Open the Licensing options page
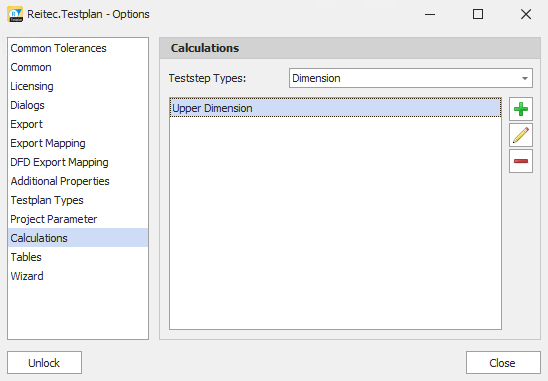 pos(32,86)
